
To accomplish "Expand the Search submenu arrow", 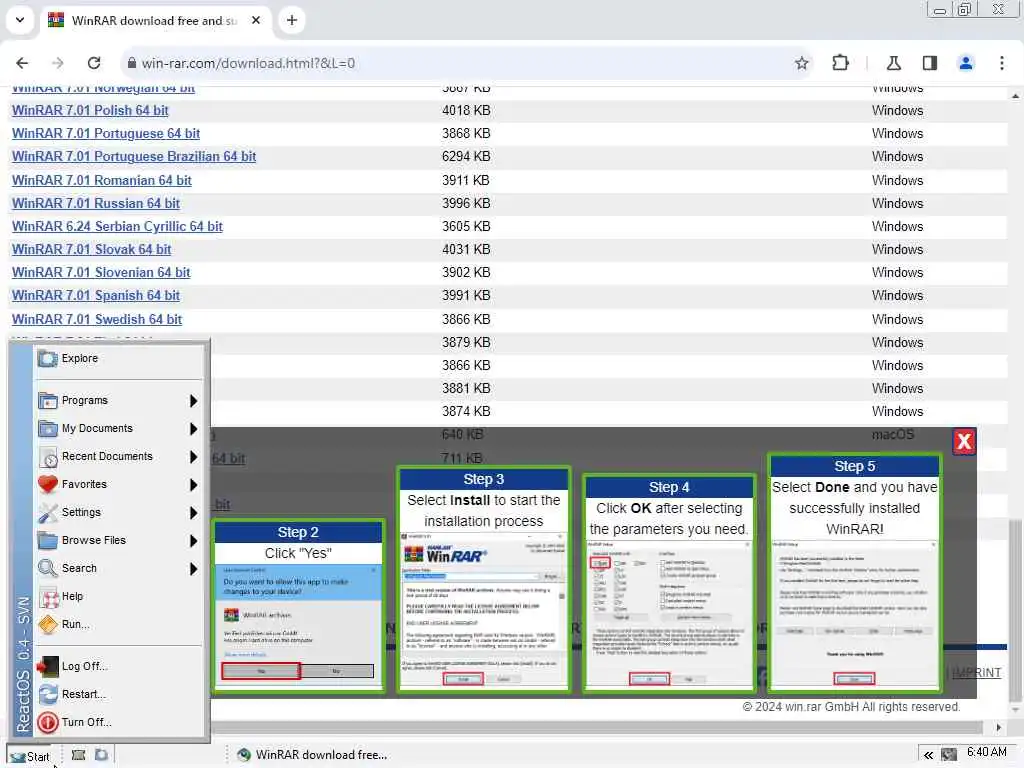I will point(193,569).
